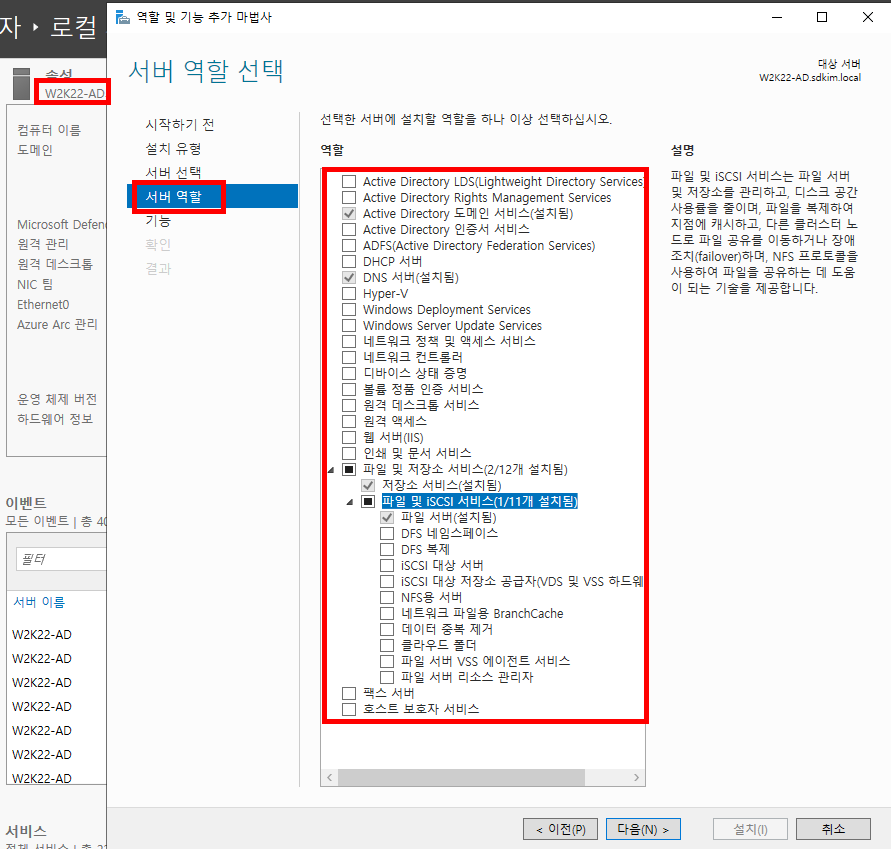Check 원격 액세스 role checkbox
Viewport: 891px width, 849px height.
(349, 421)
